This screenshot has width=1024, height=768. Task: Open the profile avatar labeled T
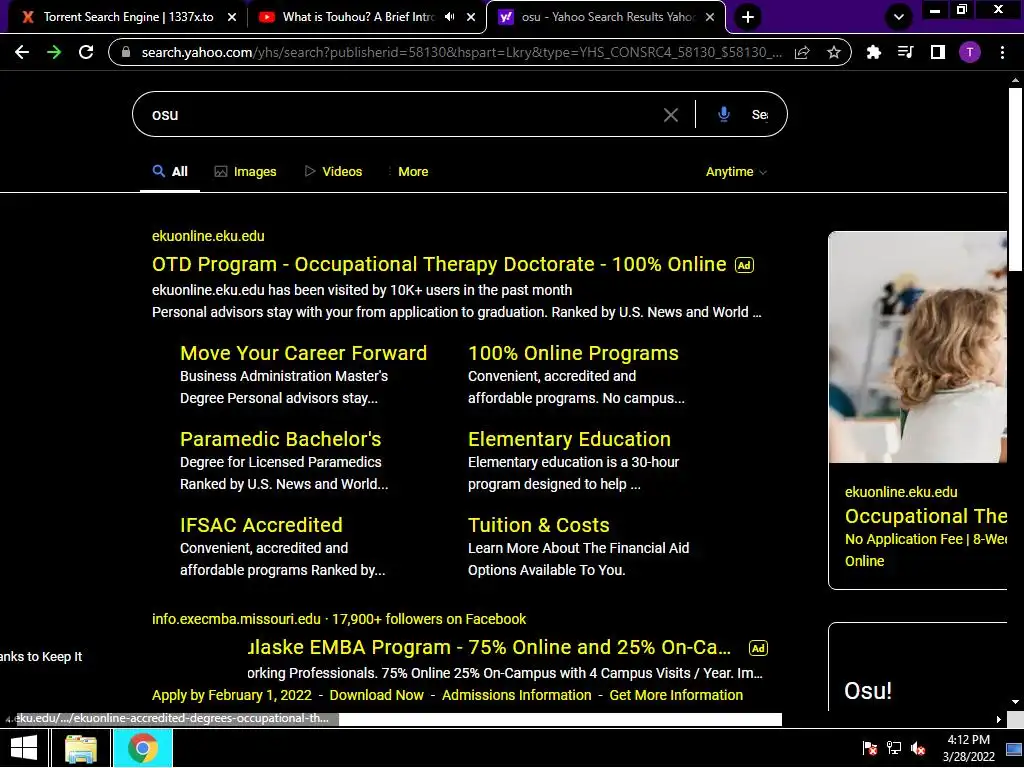(969, 52)
